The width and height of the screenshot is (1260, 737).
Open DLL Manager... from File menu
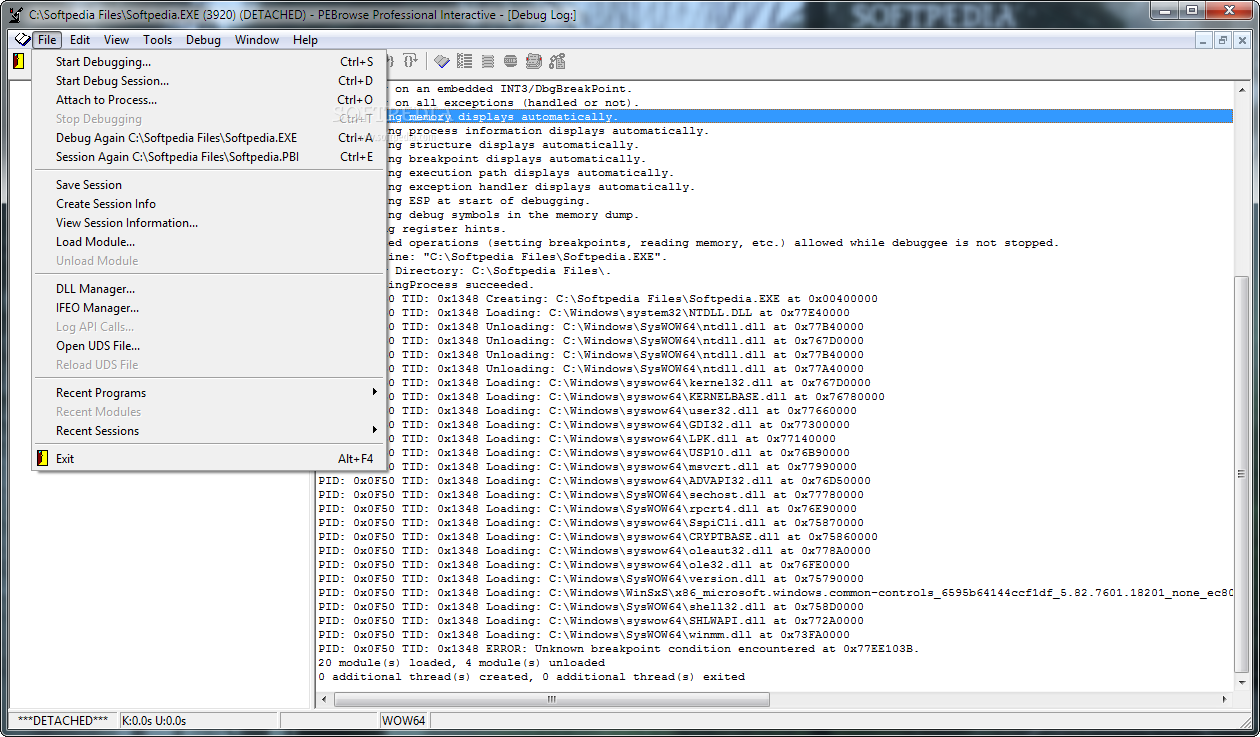coord(209,289)
